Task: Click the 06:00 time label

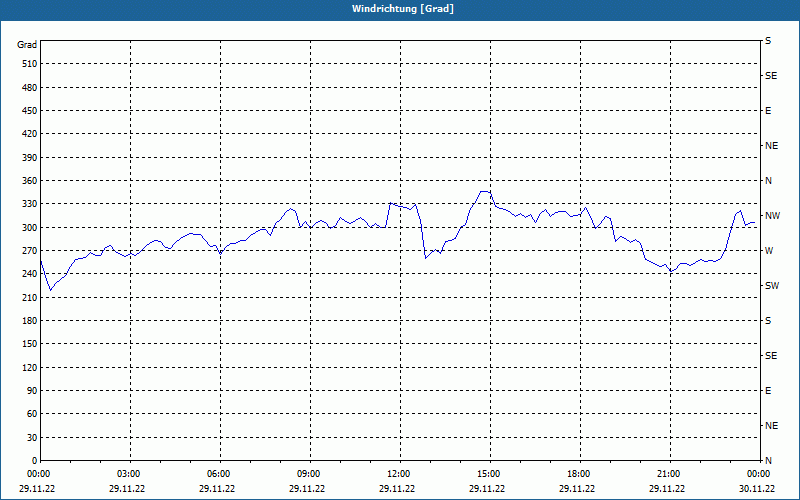Action: (218, 474)
